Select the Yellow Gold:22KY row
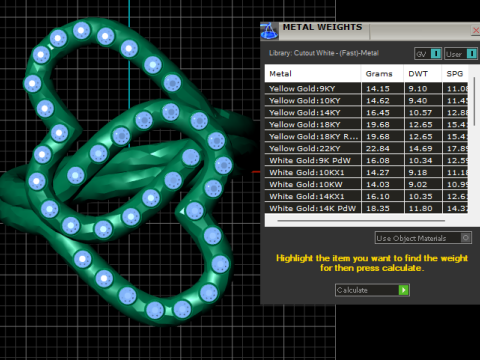 (366, 149)
